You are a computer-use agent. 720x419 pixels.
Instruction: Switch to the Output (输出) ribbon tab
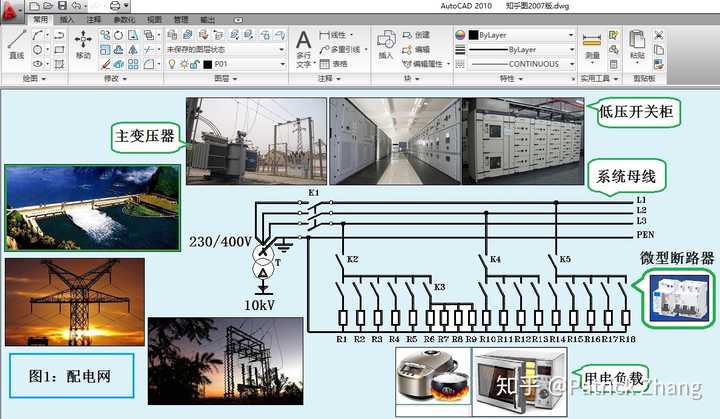[x=208, y=20]
